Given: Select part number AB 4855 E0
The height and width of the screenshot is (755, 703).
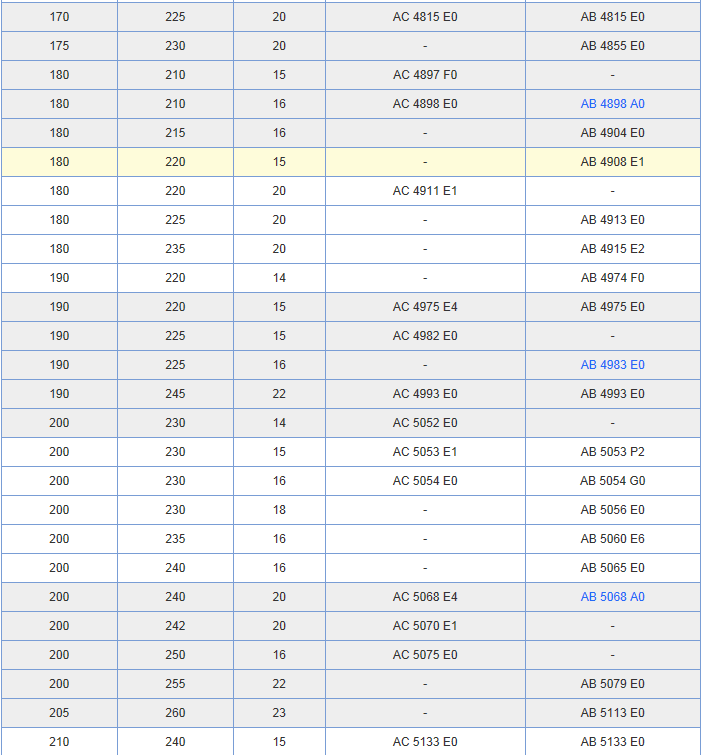Looking at the screenshot, I should tap(612, 46).
